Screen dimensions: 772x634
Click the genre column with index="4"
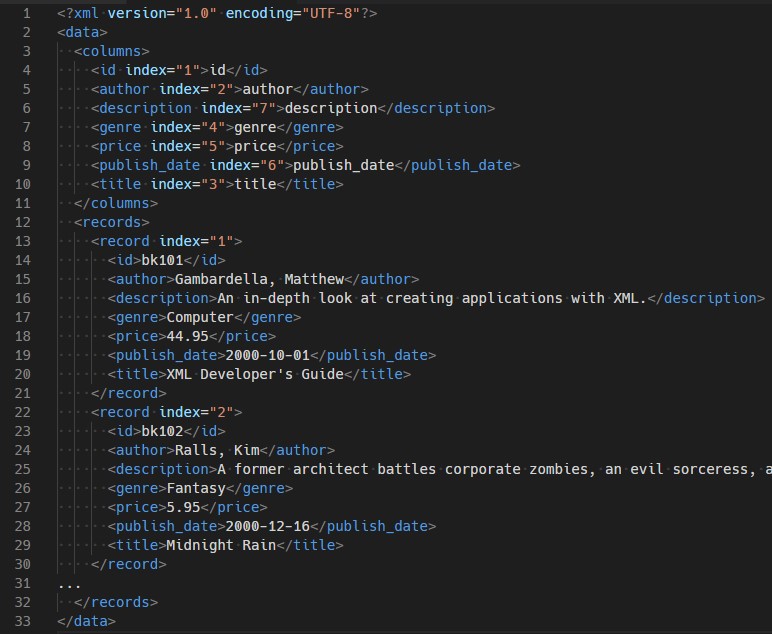pyautogui.click(x=217, y=127)
